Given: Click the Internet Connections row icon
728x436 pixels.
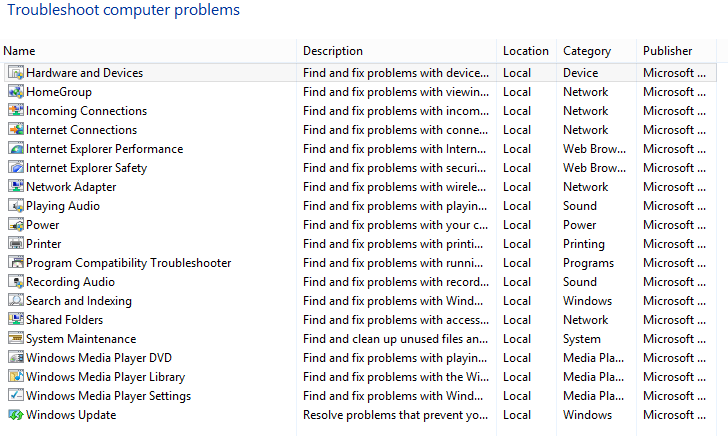Looking at the screenshot, I should [16, 130].
